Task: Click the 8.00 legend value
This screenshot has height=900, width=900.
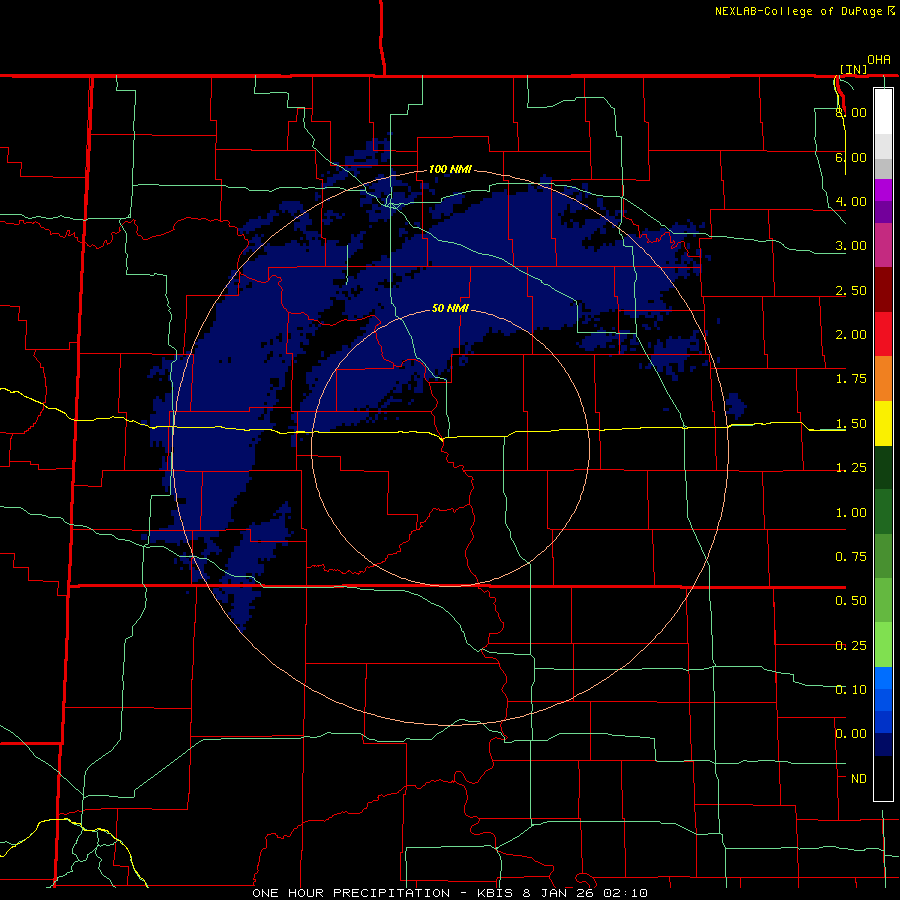Action: click(851, 112)
